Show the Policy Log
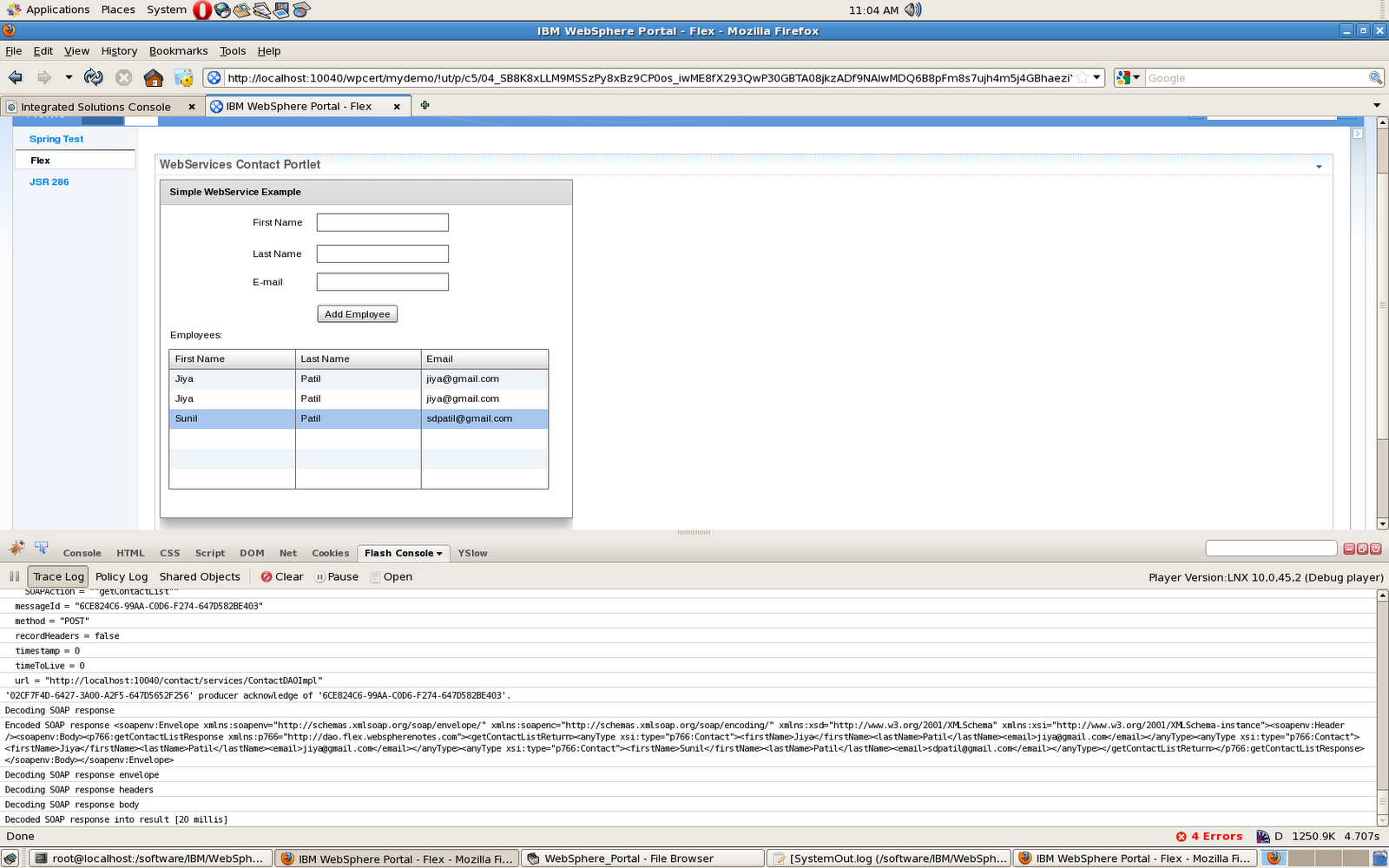 pos(122,576)
